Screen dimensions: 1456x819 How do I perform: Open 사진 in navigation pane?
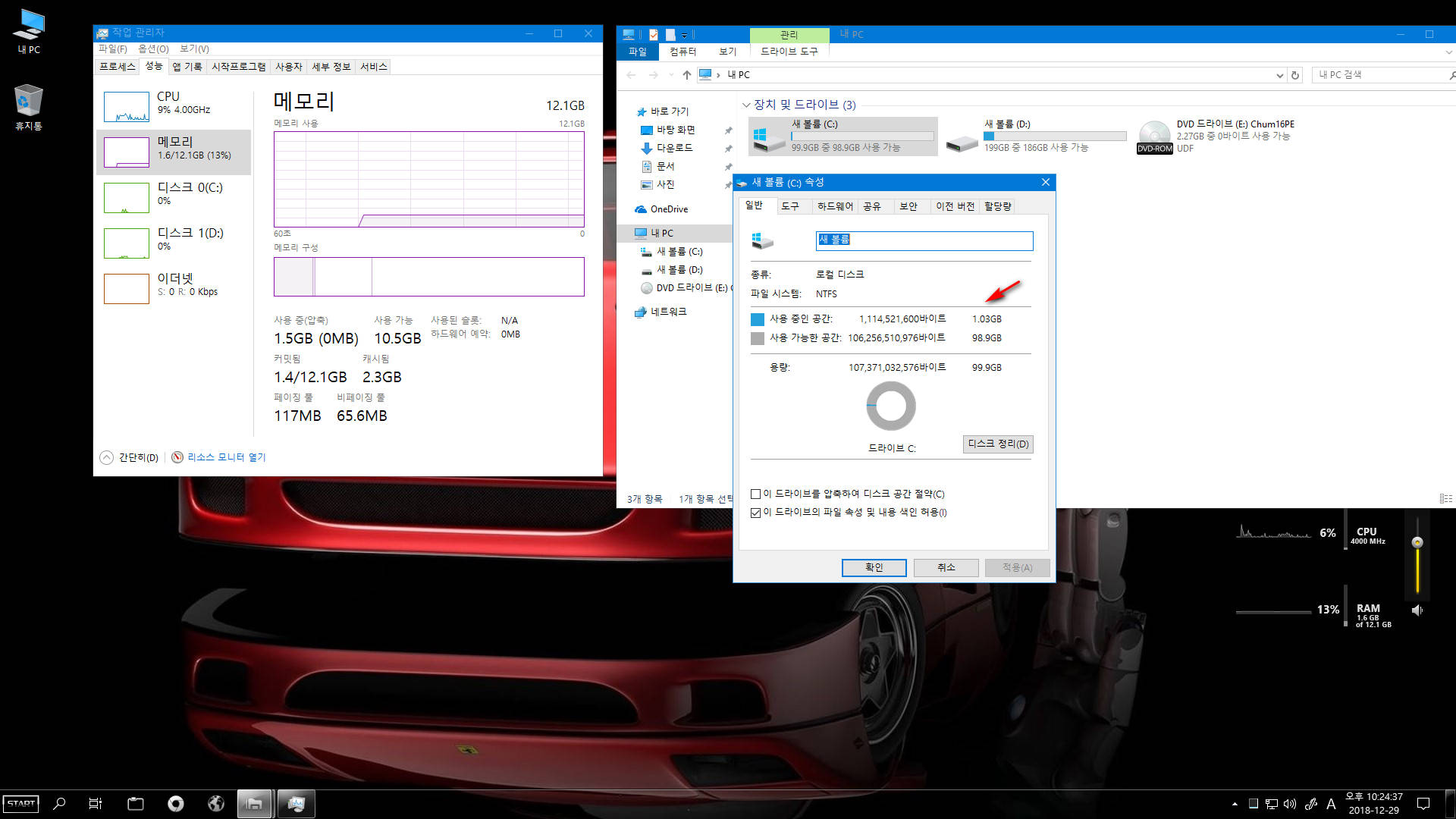(657, 184)
